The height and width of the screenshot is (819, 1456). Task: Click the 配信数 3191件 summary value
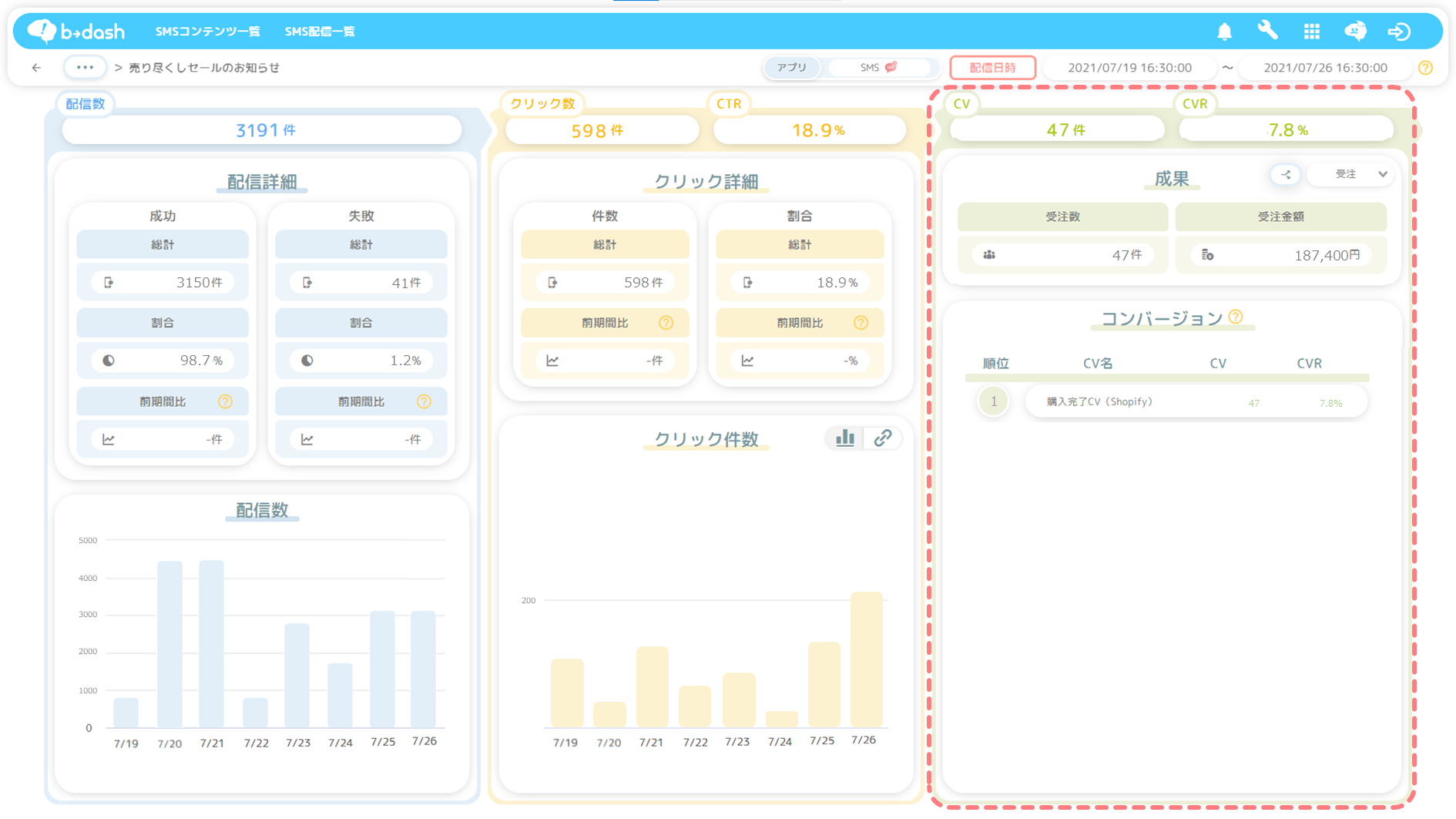coord(262,130)
